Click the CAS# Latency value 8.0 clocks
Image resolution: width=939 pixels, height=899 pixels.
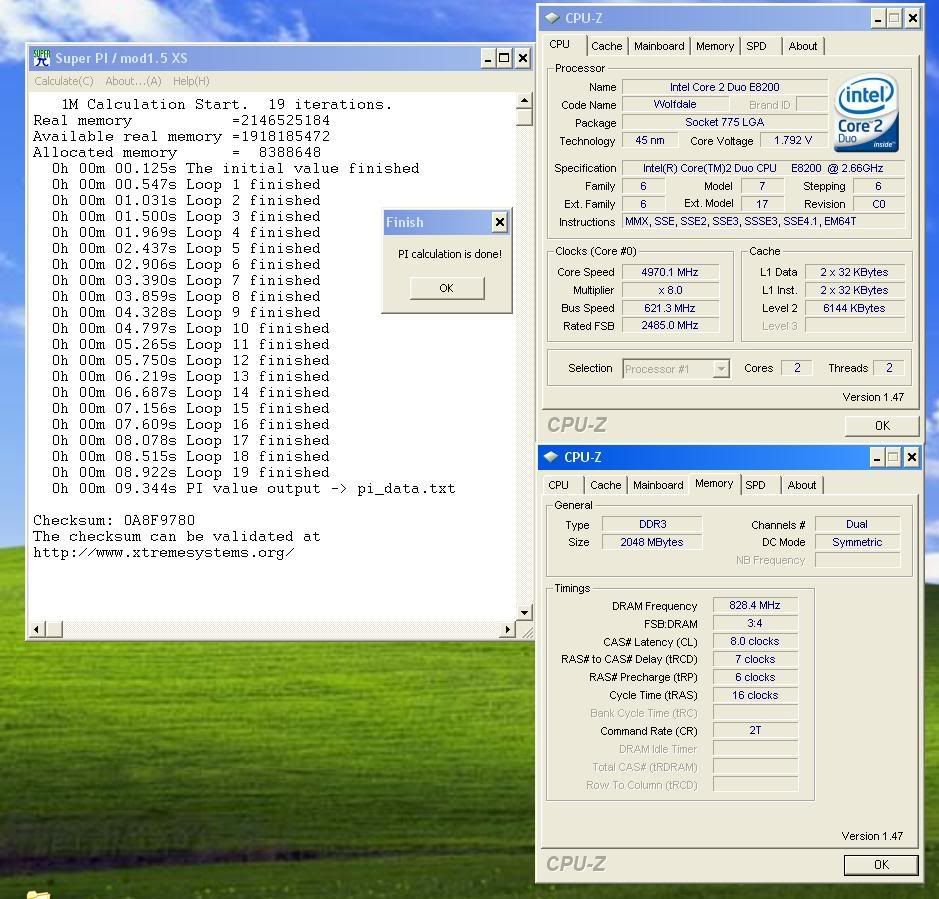tap(755, 641)
